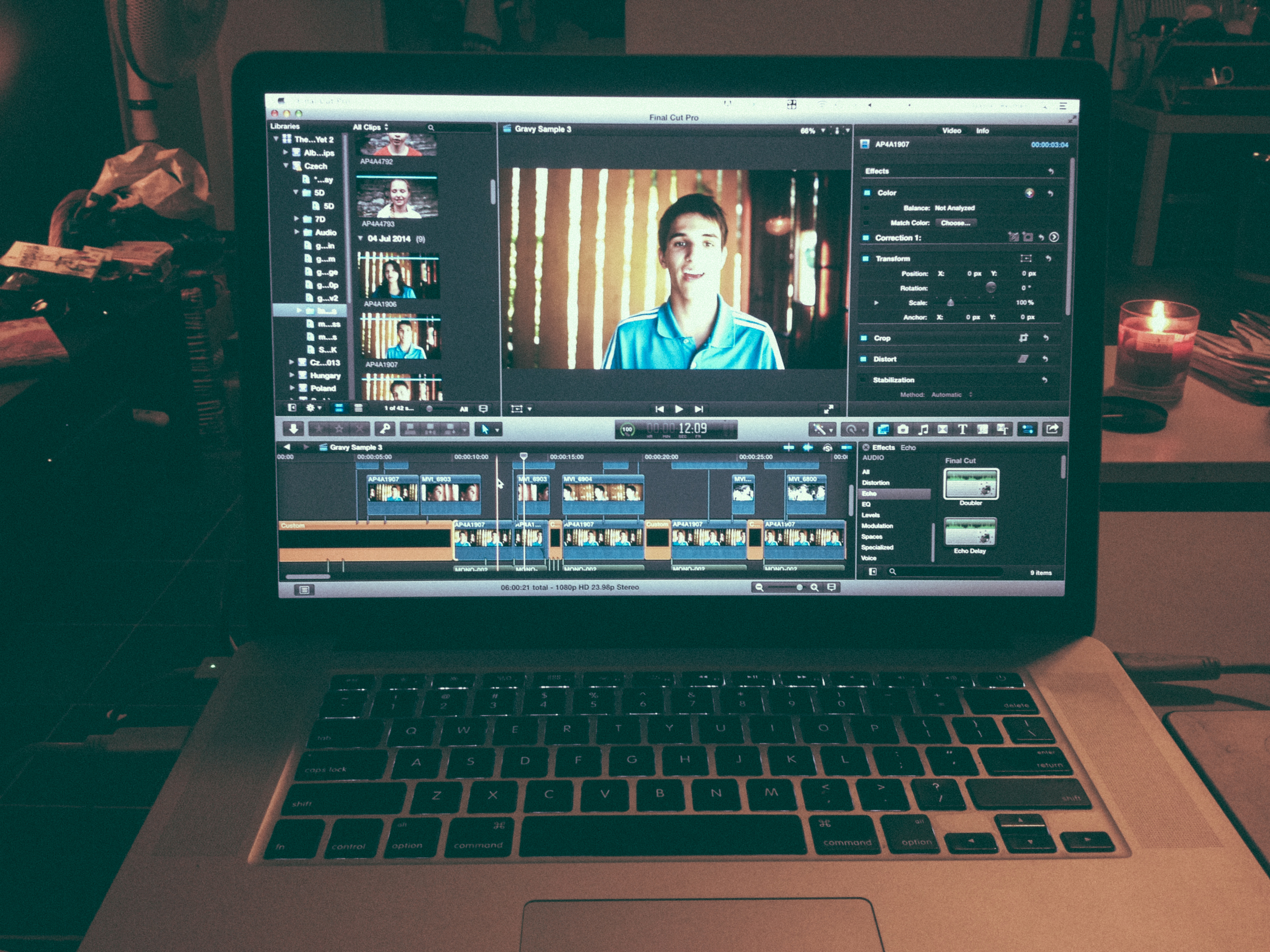Open the Color Board for Correction 1

point(1054,237)
